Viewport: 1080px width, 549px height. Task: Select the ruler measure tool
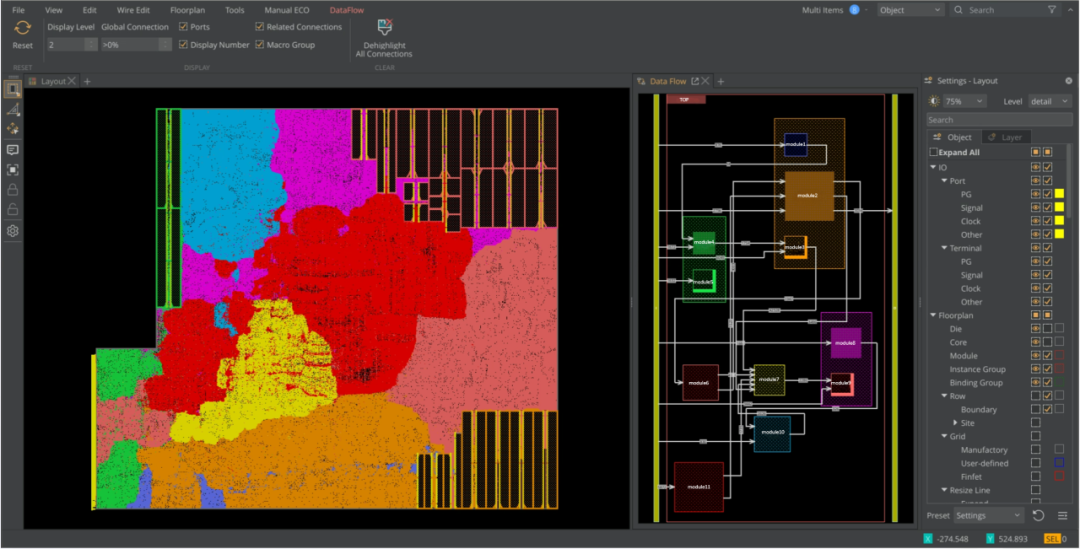pos(12,110)
